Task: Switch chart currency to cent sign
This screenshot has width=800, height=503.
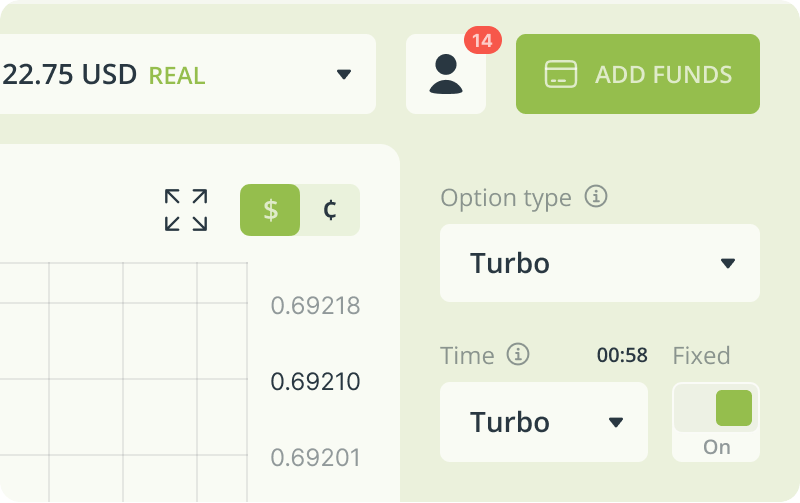Action: (330, 210)
